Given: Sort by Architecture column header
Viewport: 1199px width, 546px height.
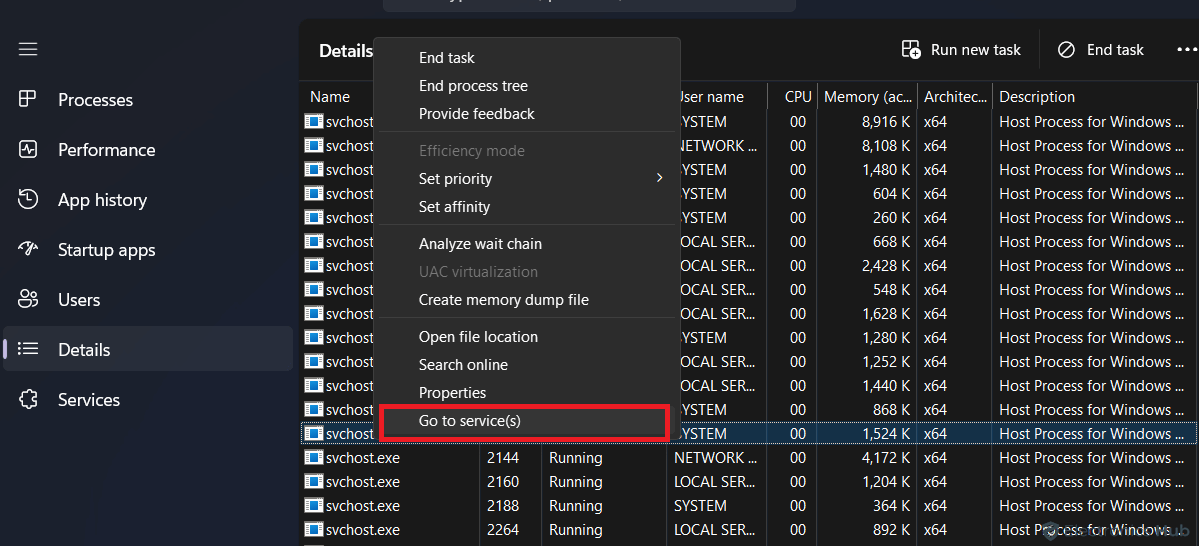Looking at the screenshot, I should pos(955,96).
